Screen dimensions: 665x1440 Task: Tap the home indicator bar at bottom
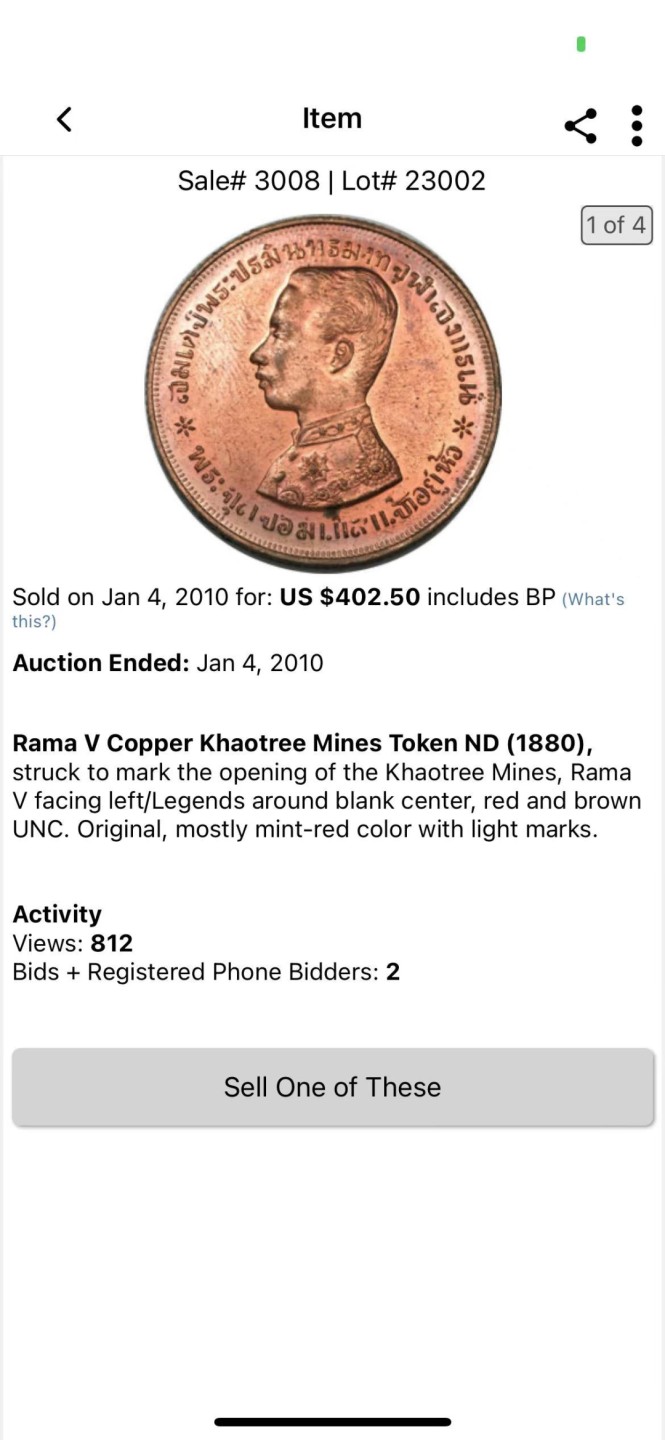tap(332, 1421)
